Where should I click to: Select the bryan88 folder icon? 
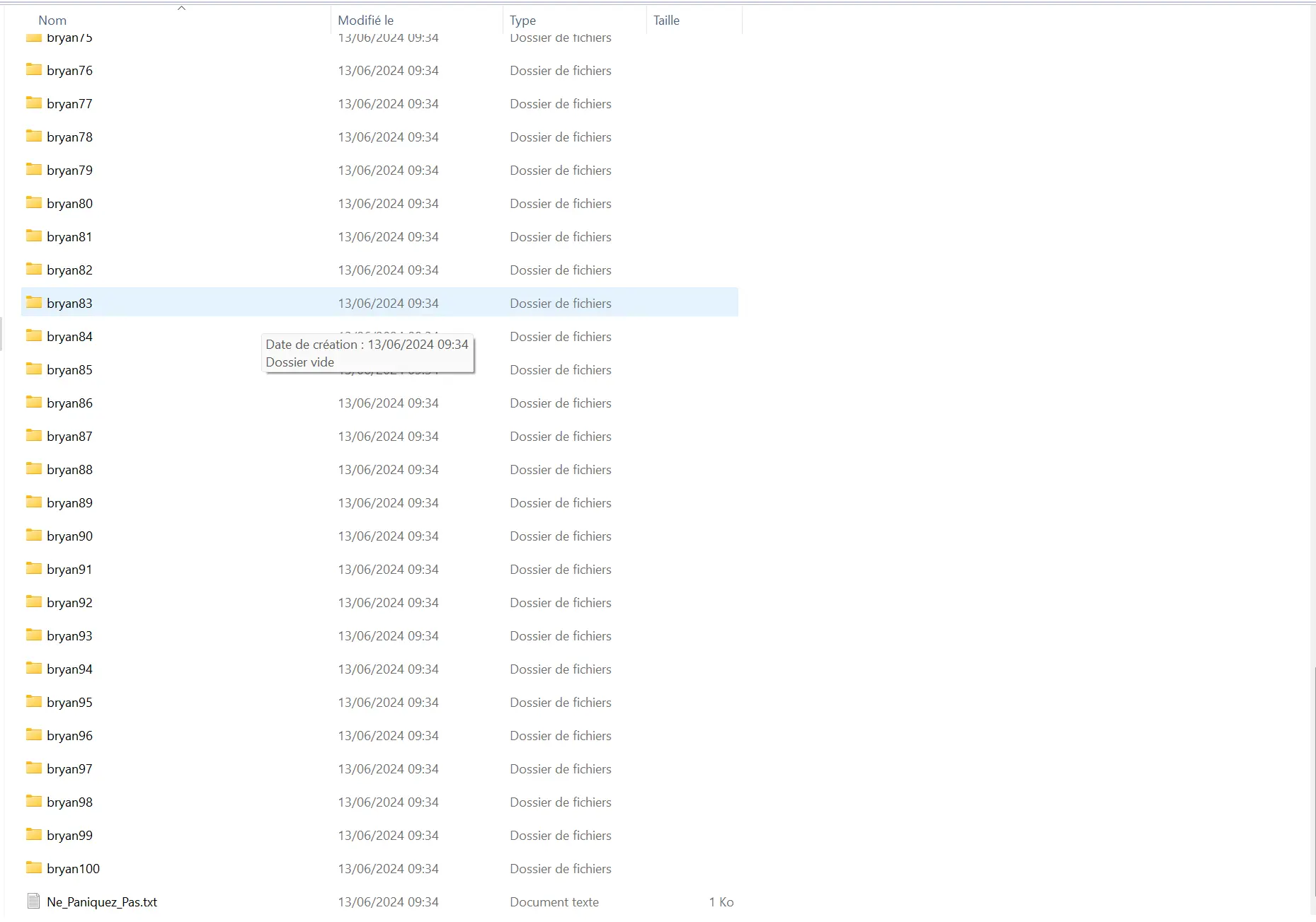click(33, 468)
